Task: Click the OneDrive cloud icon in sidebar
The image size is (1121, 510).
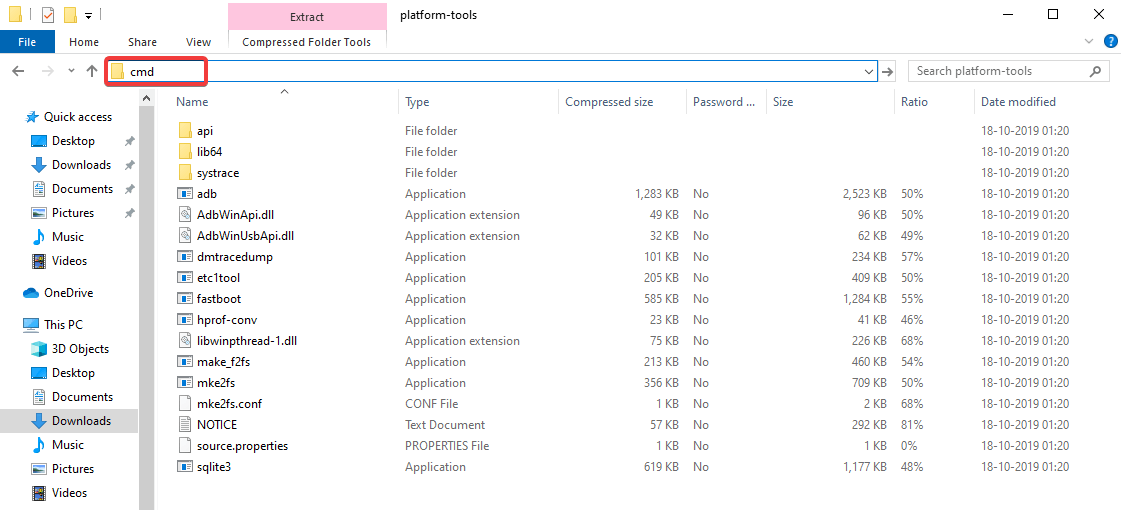Action: pyautogui.click(x=31, y=293)
